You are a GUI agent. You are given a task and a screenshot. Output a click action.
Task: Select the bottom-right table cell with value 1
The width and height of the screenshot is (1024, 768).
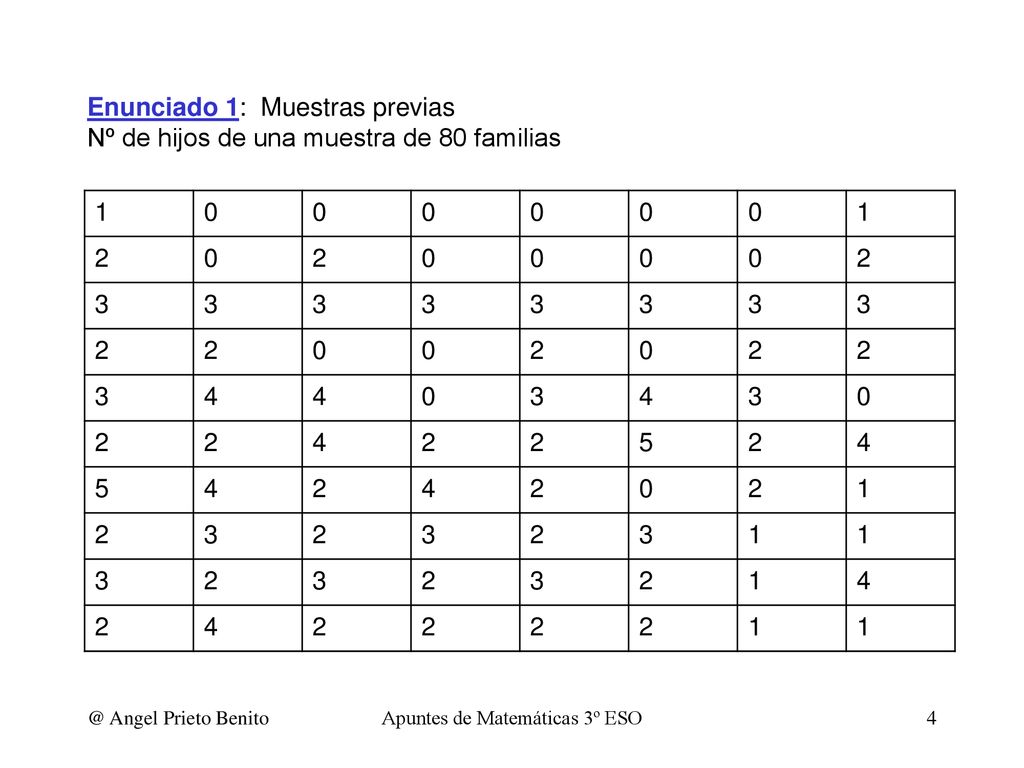[x=901, y=628]
